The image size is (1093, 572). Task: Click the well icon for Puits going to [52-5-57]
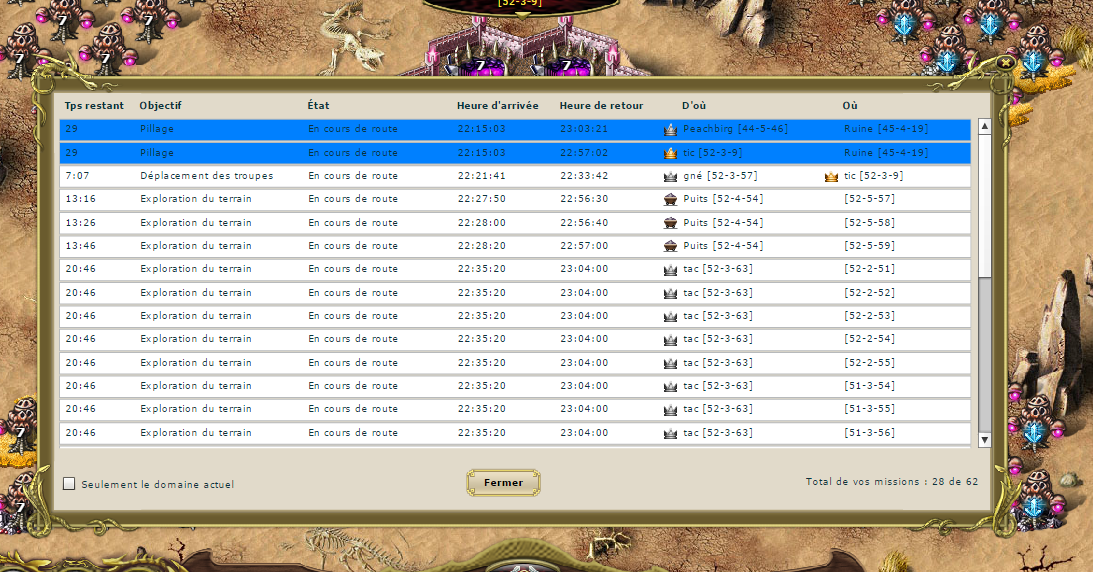pos(670,199)
